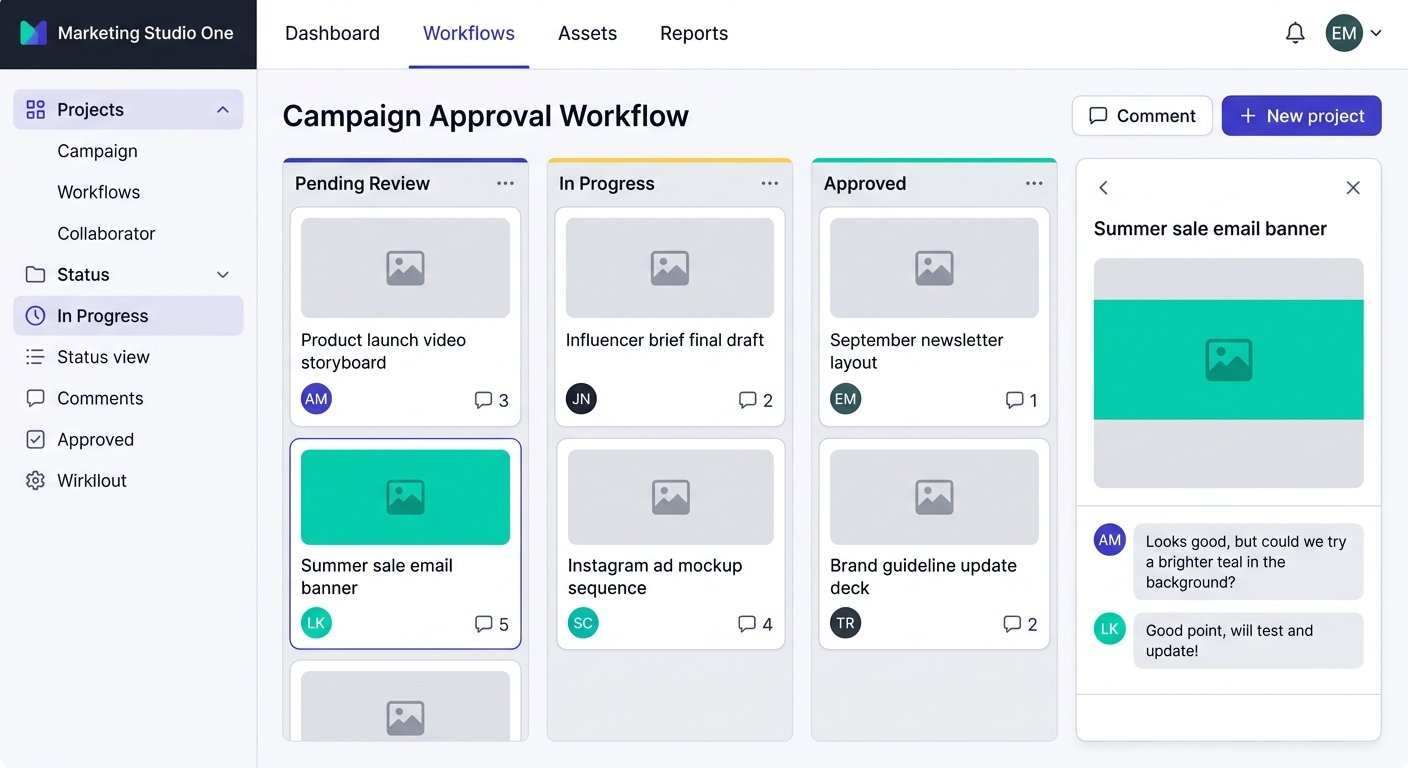This screenshot has width=1408, height=768.
Task: Open the EM user avatar menu
Action: coord(1344,33)
